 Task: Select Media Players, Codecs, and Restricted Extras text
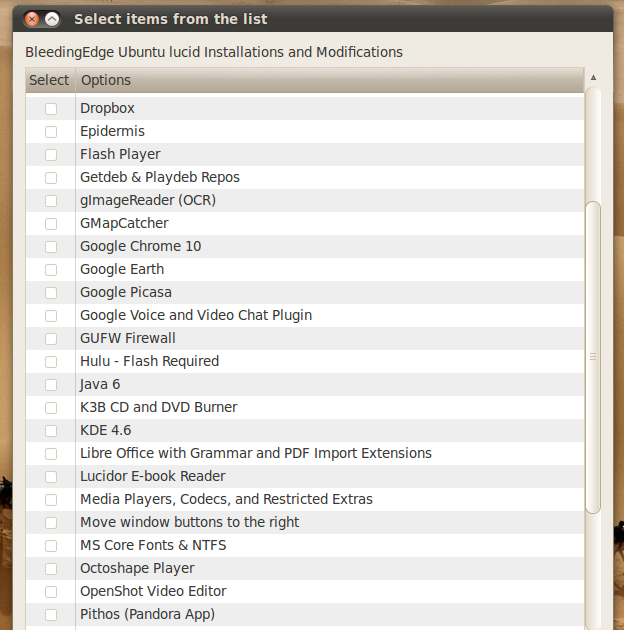pyautogui.click(x=227, y=499)
